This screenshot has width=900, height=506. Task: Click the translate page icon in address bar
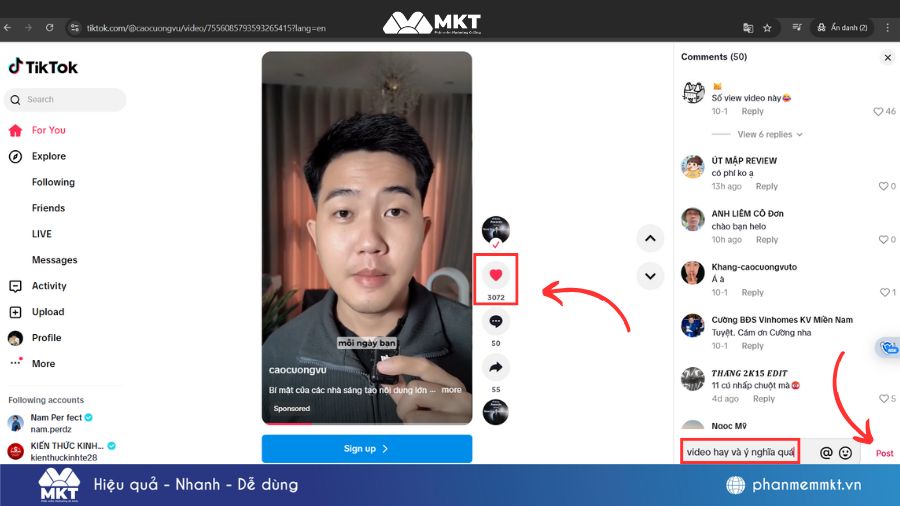click(x=748, y=28)
